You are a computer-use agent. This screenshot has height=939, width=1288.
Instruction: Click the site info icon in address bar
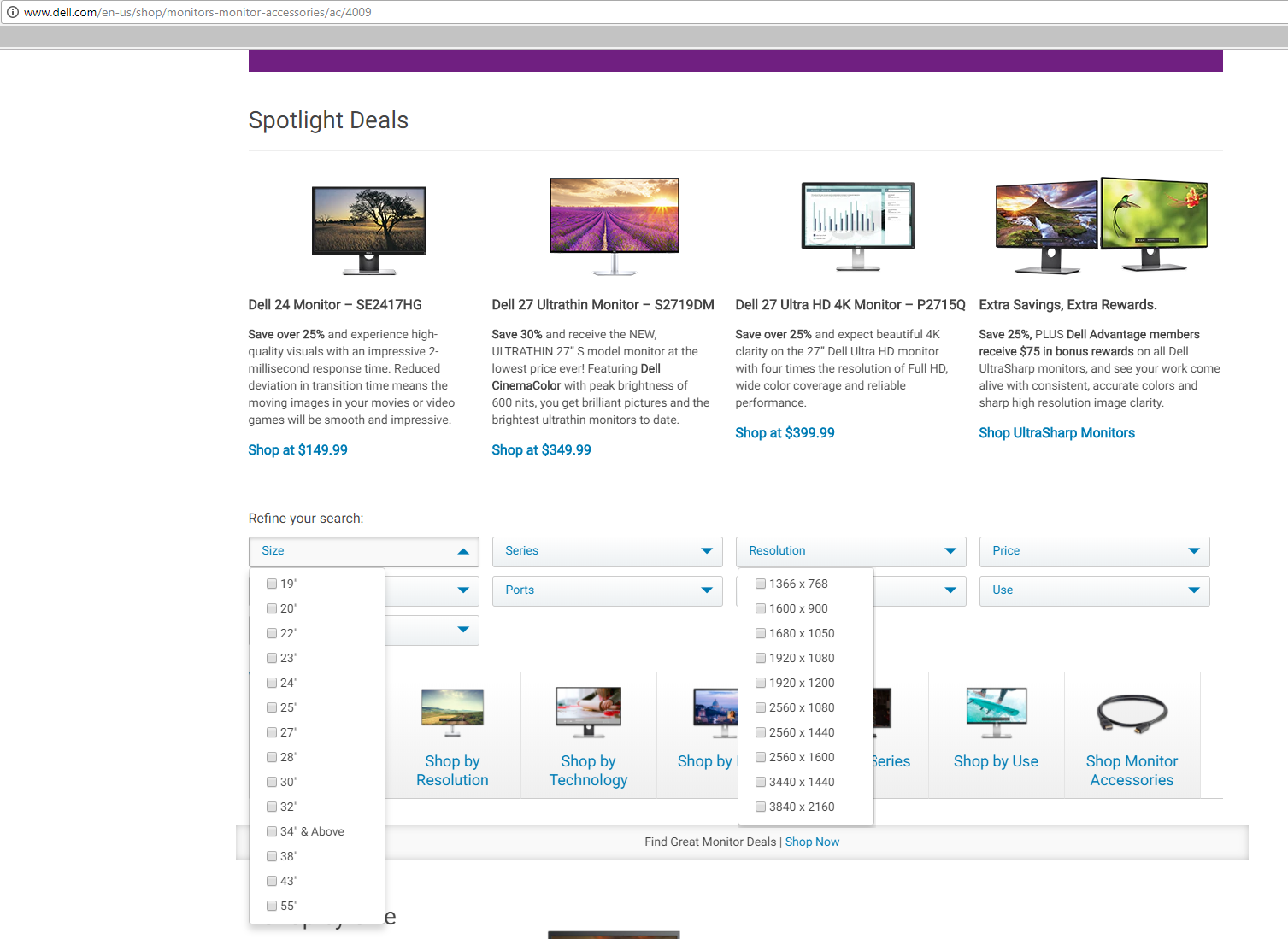[x=13, y=12]
